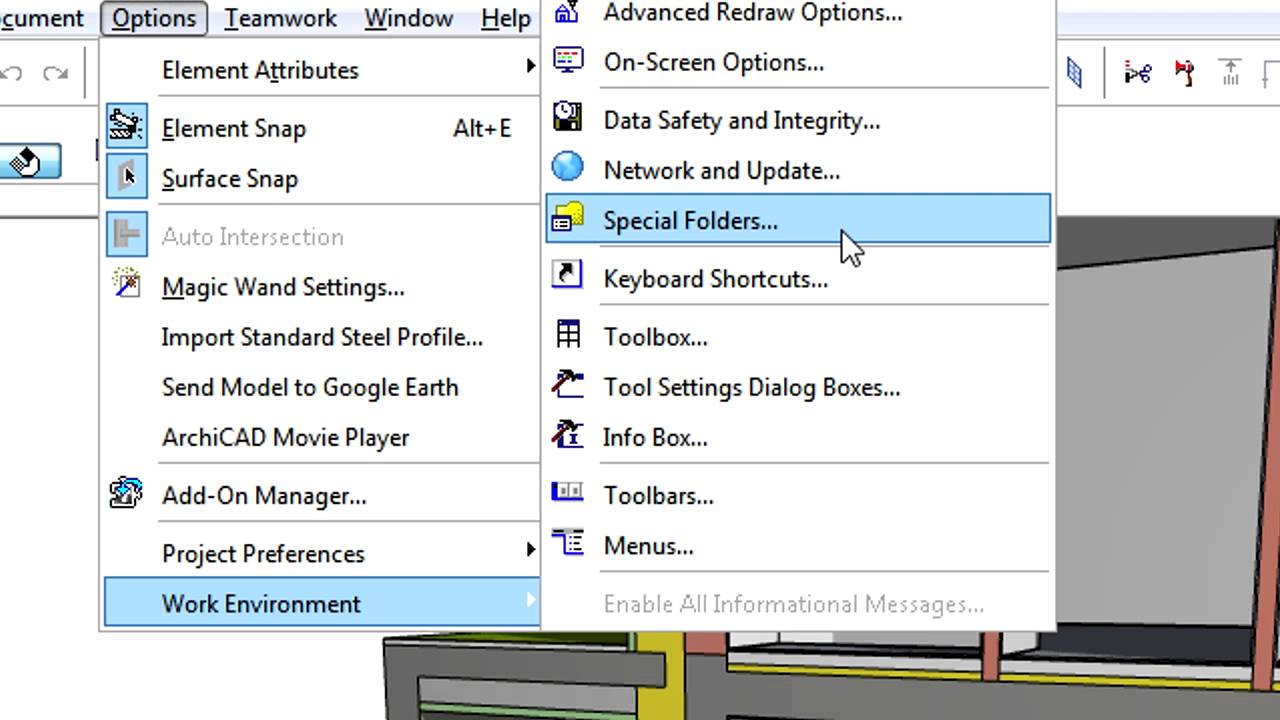
Task: Expand the Element Attributes submenu
Action: (x=320, y=70)
